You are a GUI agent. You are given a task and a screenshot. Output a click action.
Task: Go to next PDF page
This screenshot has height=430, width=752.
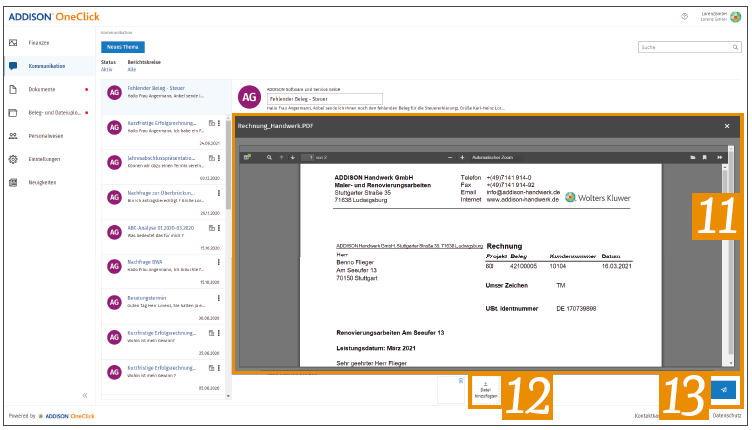(293, 157)
